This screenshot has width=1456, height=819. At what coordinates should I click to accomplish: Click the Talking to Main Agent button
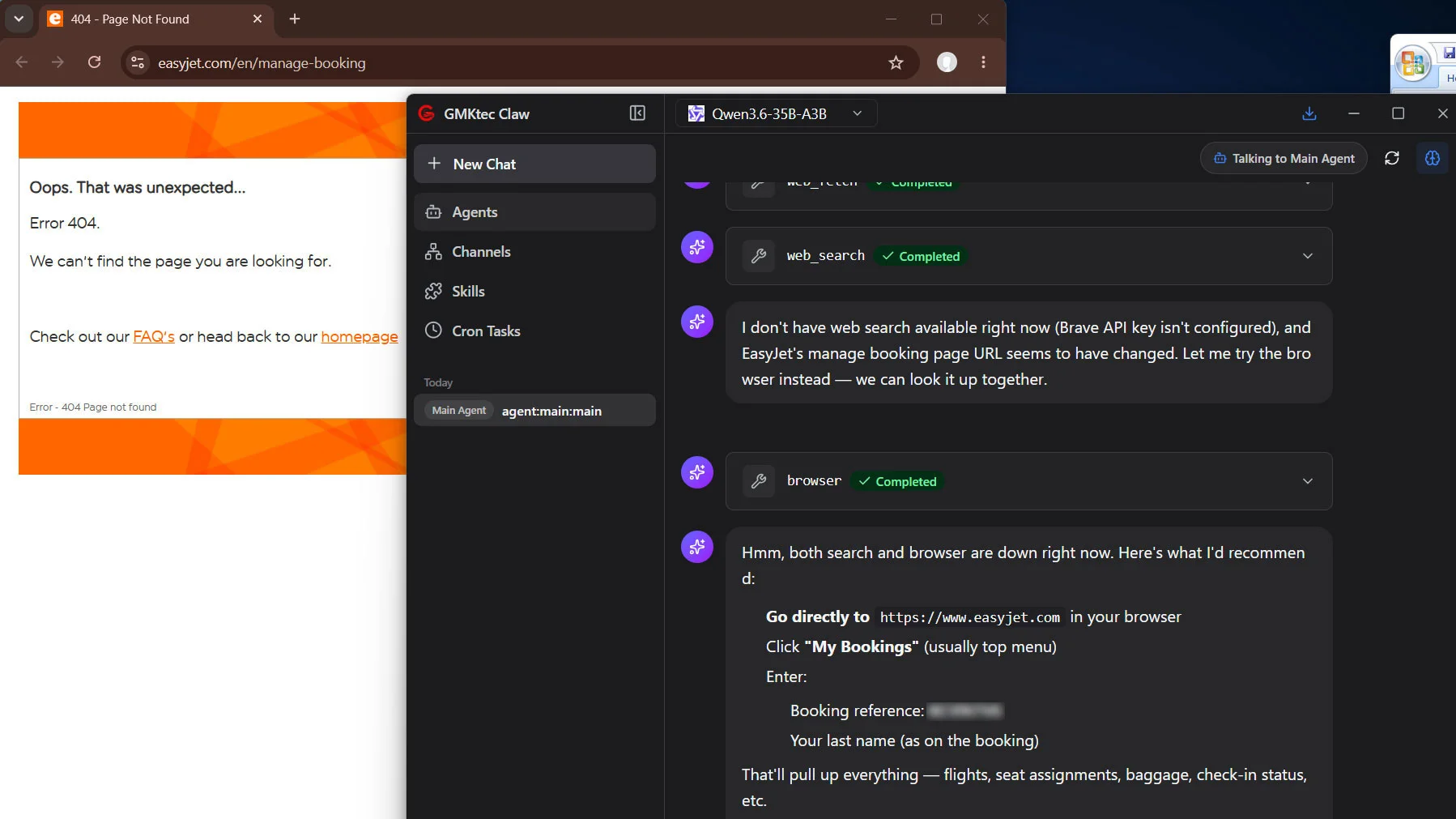1284,158
